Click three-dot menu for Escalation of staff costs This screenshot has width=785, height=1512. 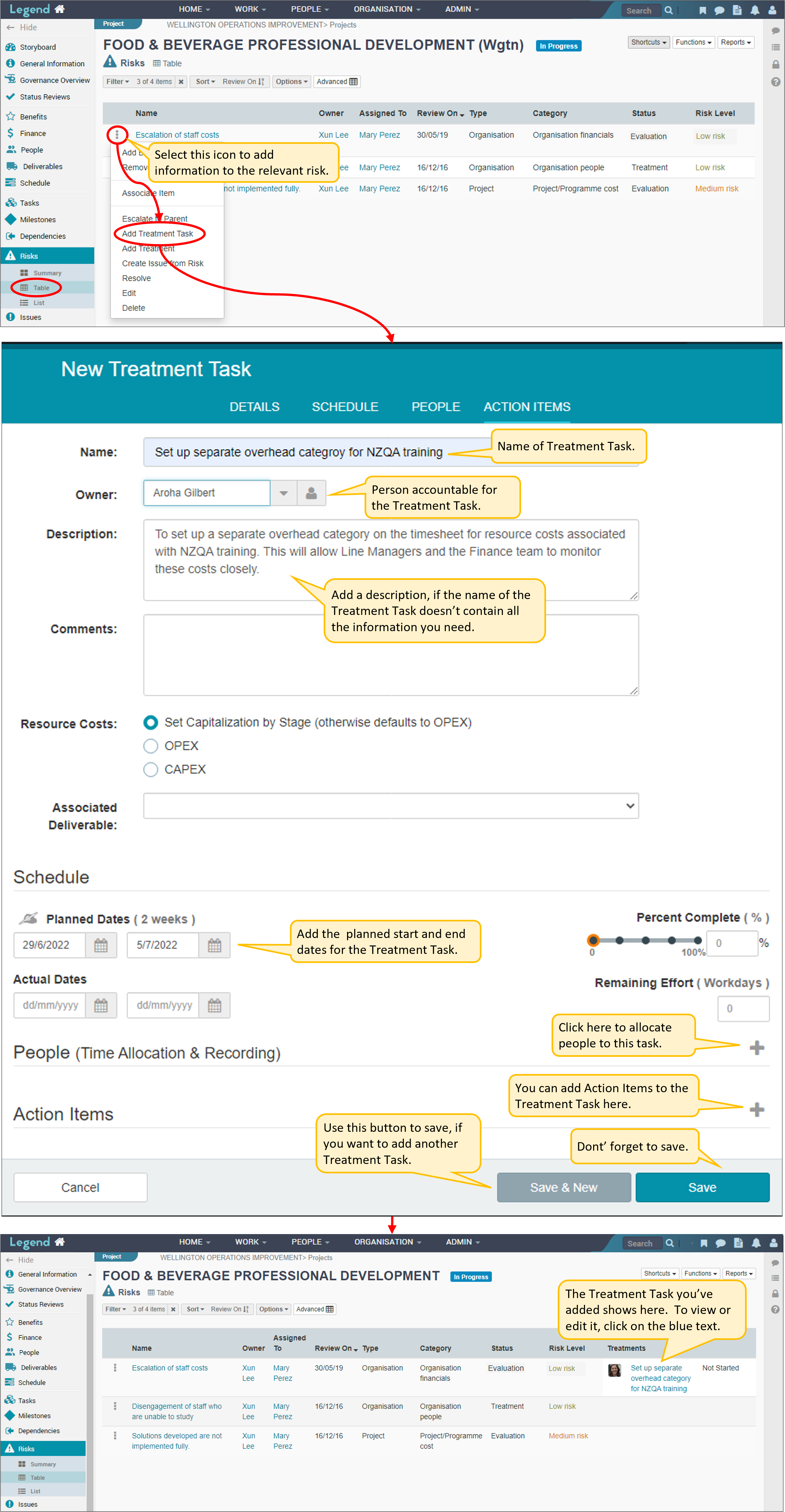click(117, 135)
